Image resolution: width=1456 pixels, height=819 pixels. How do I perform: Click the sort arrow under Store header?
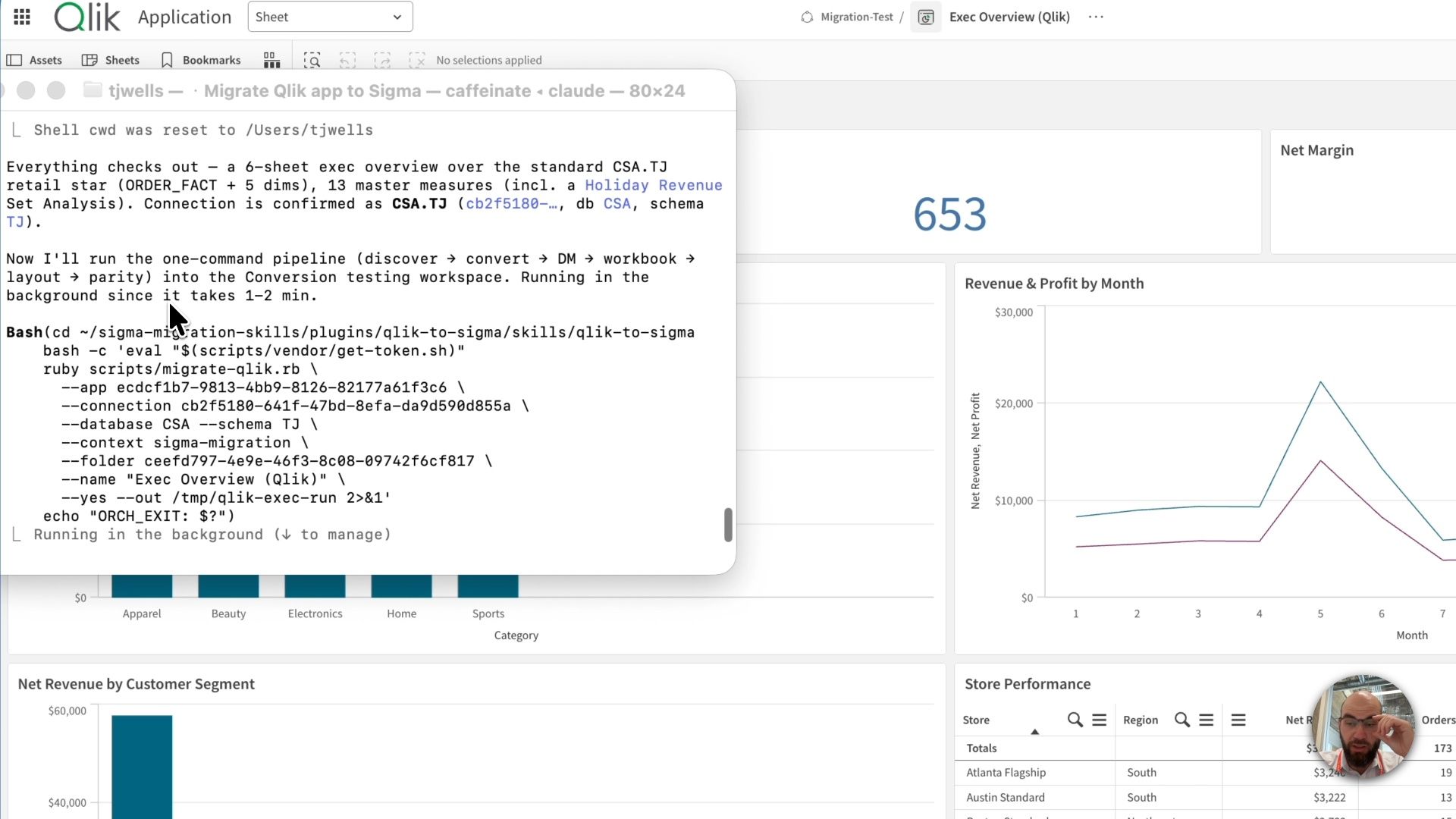coord(1034,732)
